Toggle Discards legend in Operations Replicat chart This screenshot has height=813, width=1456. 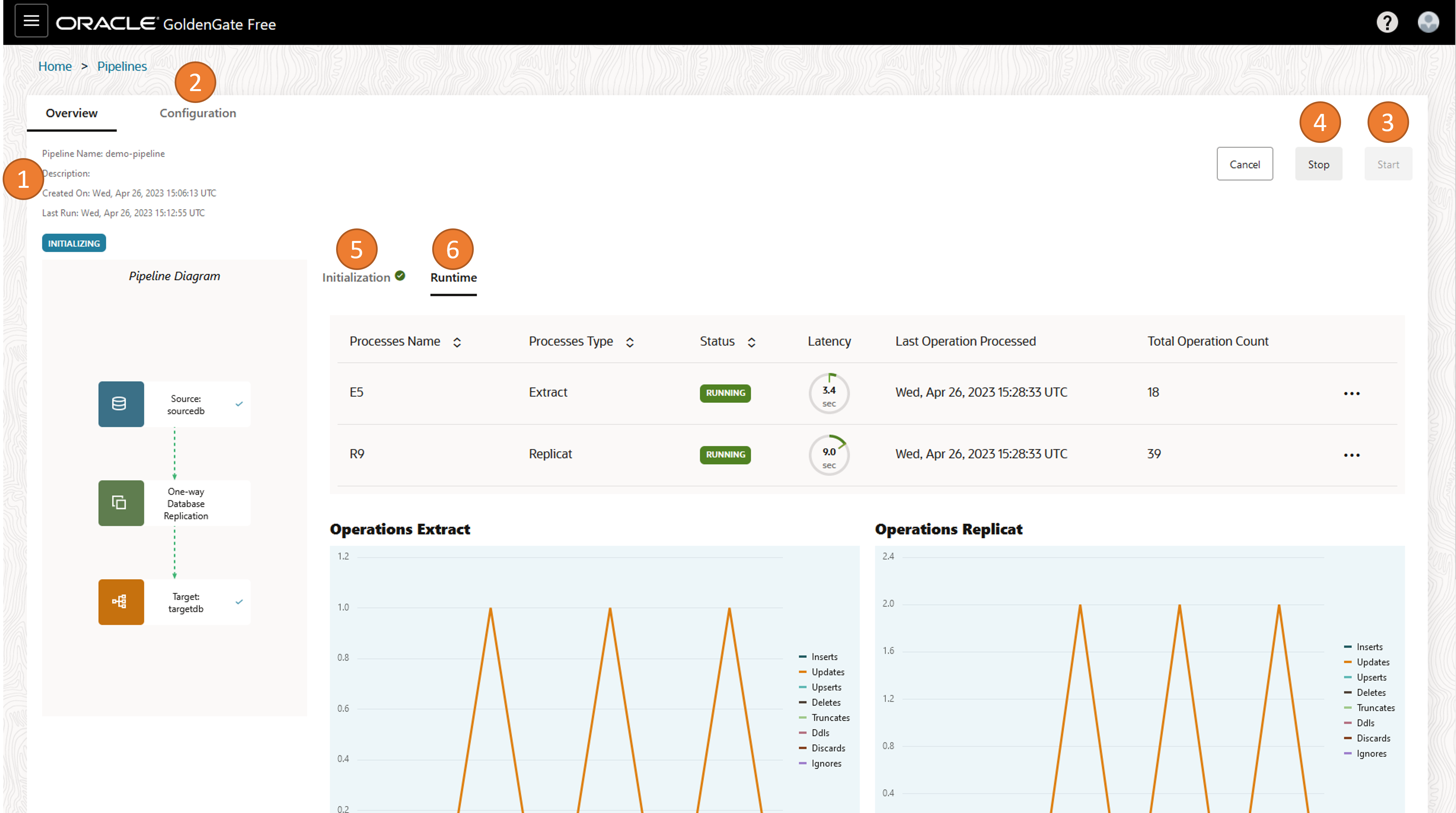(1368, 738)
